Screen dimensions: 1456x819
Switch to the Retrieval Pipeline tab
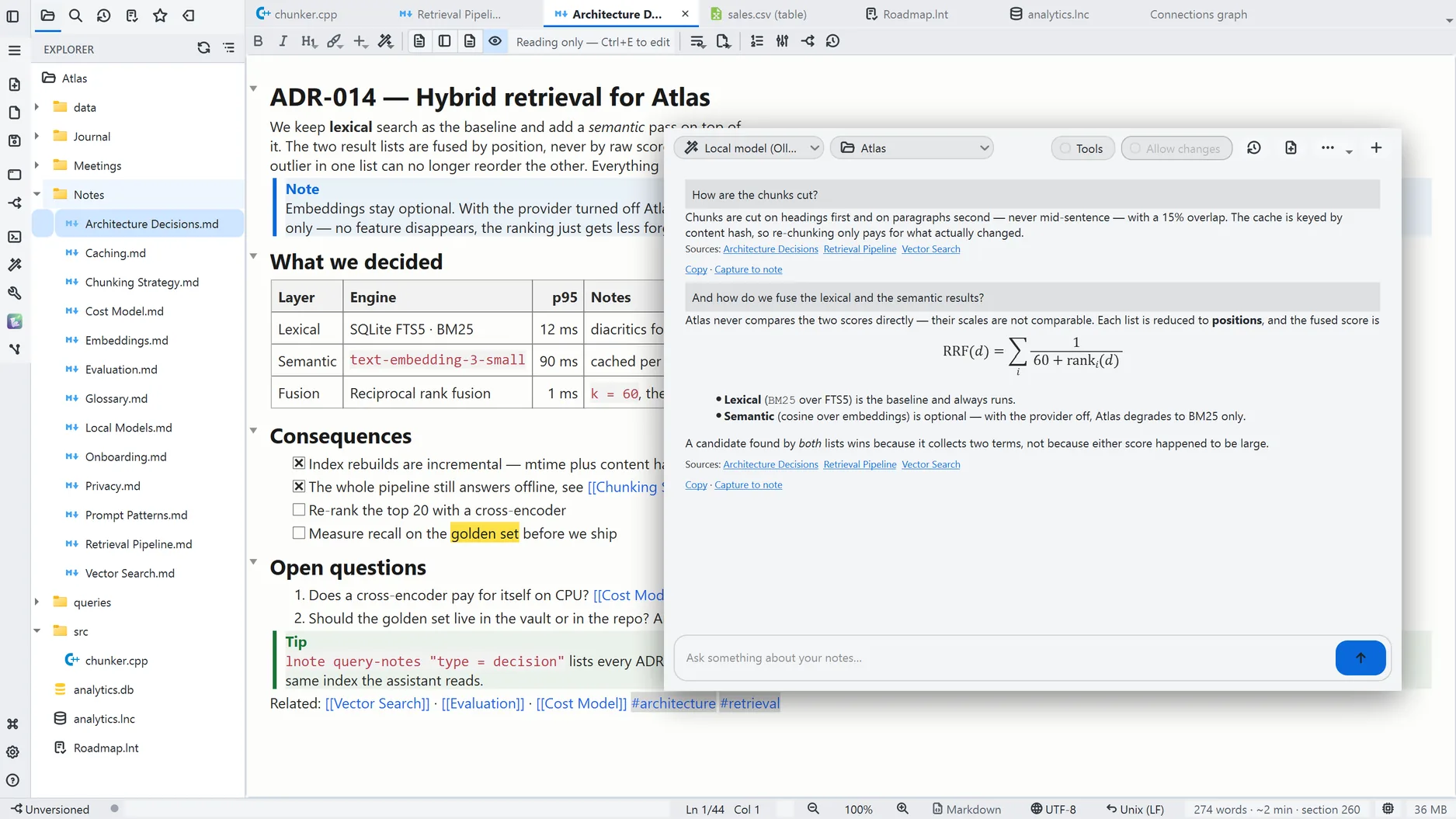pos(450,14)
